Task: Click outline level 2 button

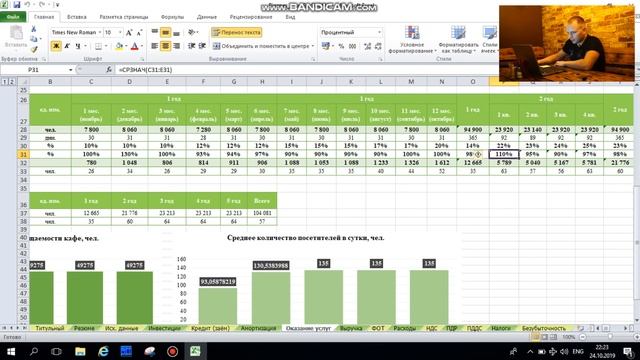Action: [12, 82]
